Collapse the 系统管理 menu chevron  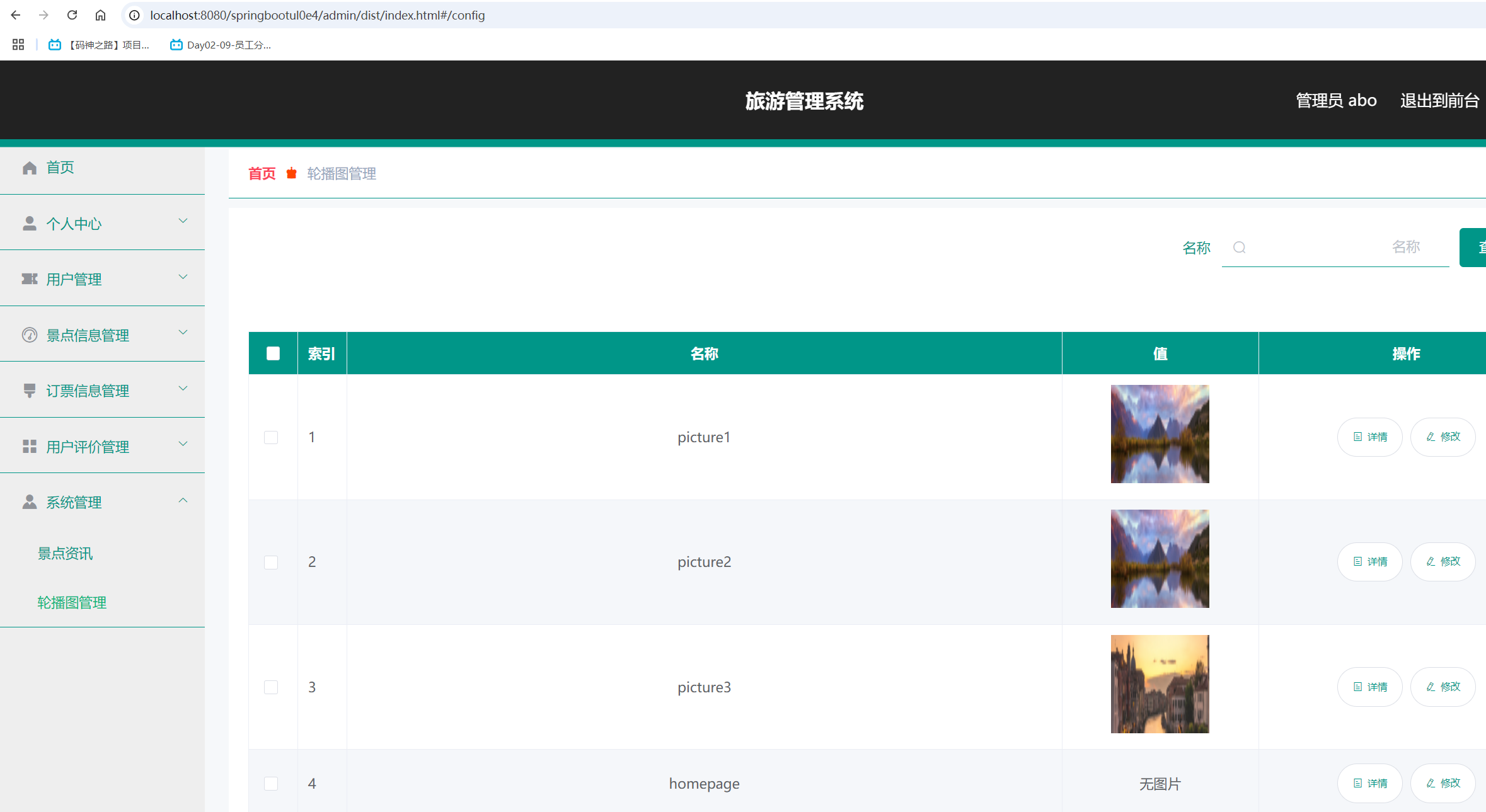(x=183, y=500)
